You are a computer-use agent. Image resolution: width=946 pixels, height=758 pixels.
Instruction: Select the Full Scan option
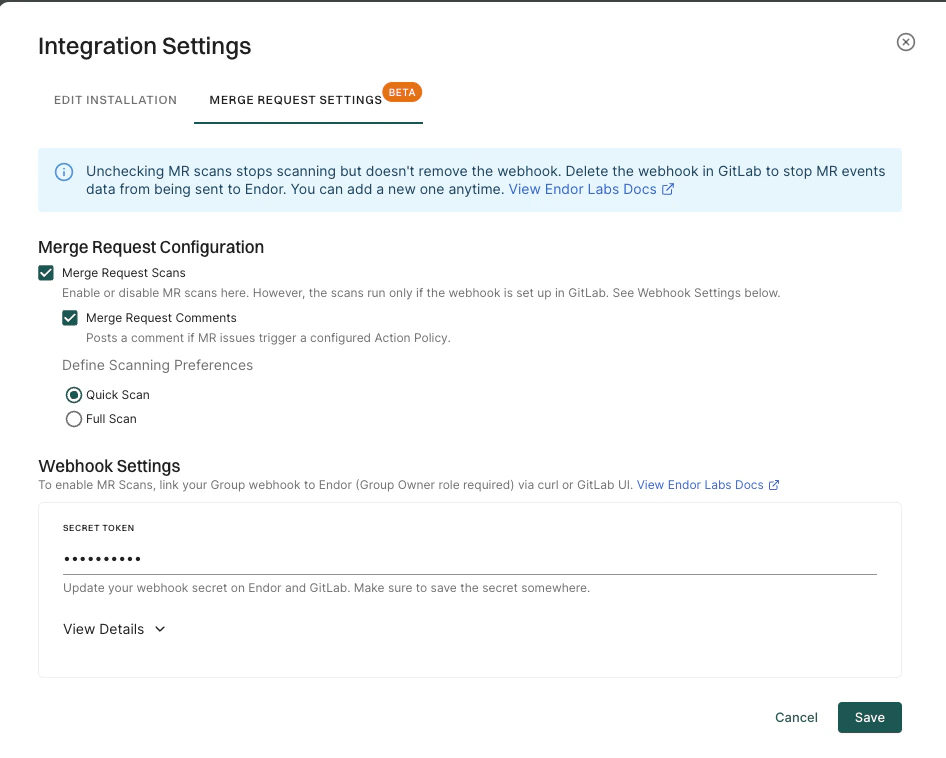tap(73, 418)
